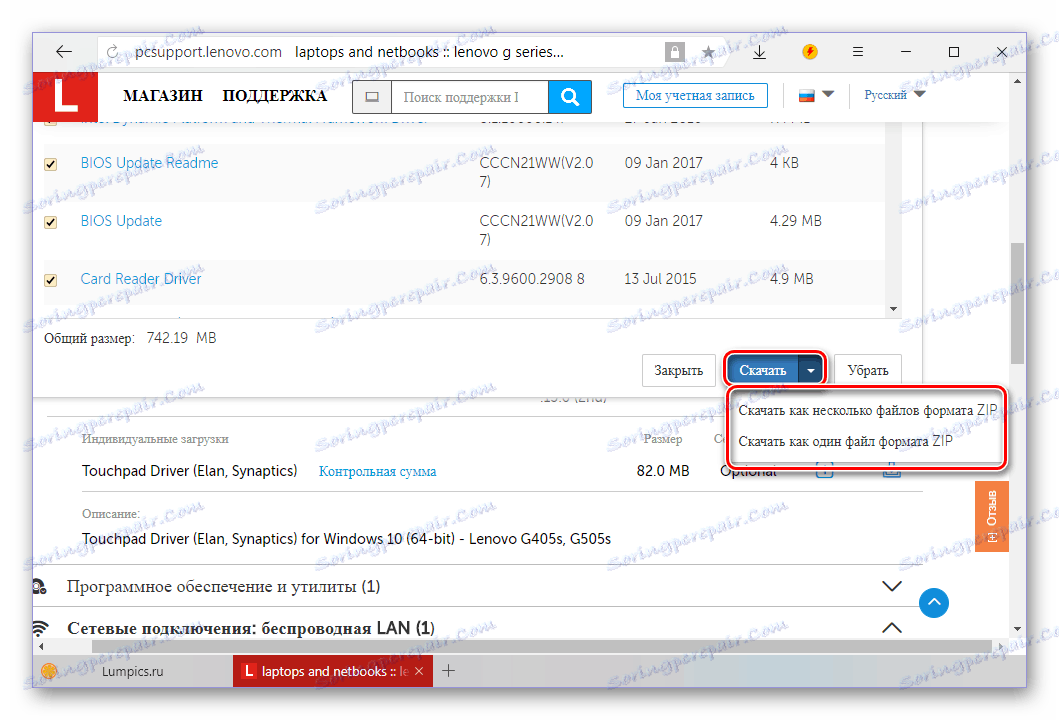
Task: Open the МАГАЗИН menu
Action: point(163,96)
